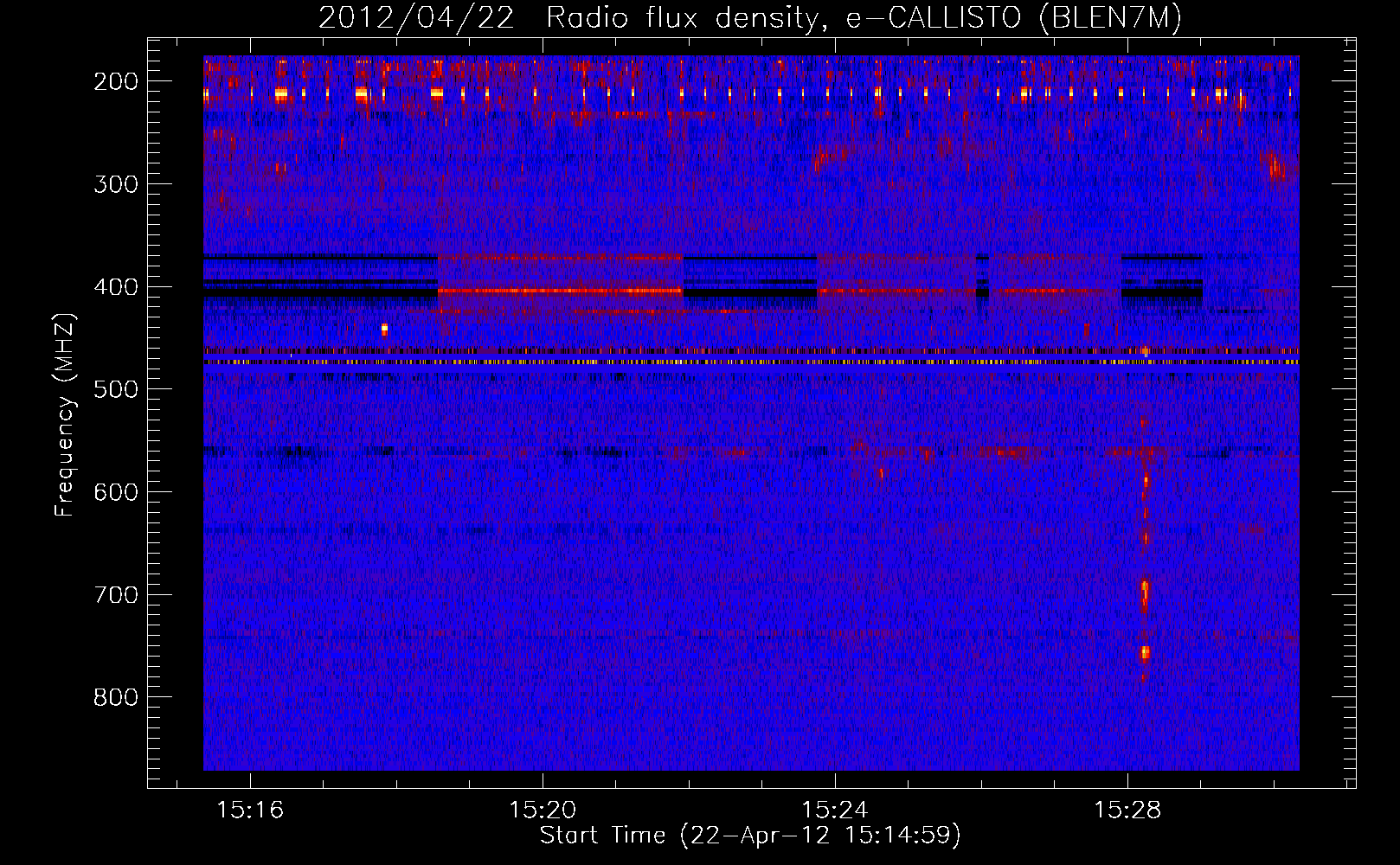The height and width of the screenshot is (865, 1400).
Task: Click the frequency tick label "700"
Action: pyautogui.click(x=116, y=595)
